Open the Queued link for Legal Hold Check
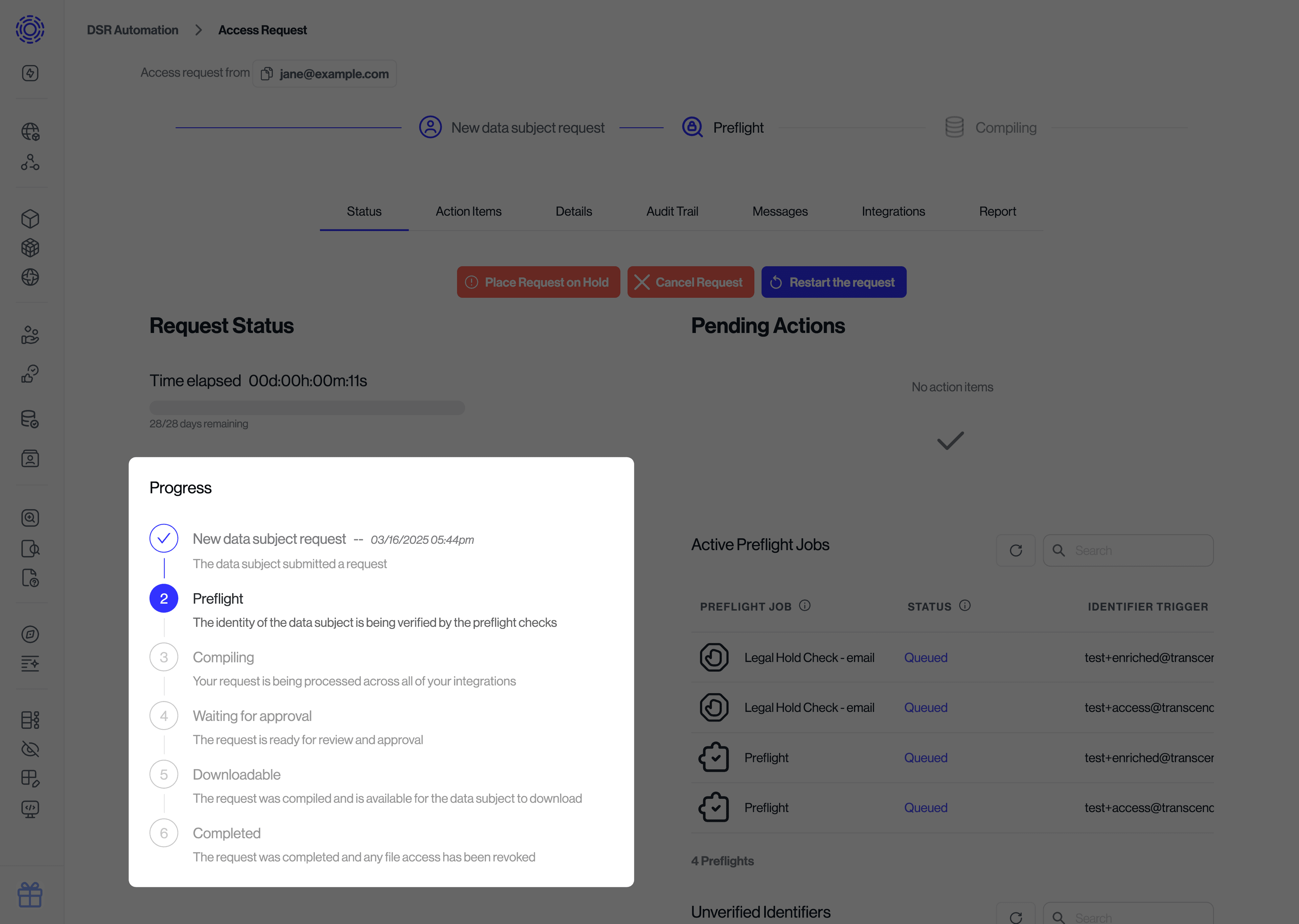This screenshot has height=924, width=1299. (x=925, y=657)
